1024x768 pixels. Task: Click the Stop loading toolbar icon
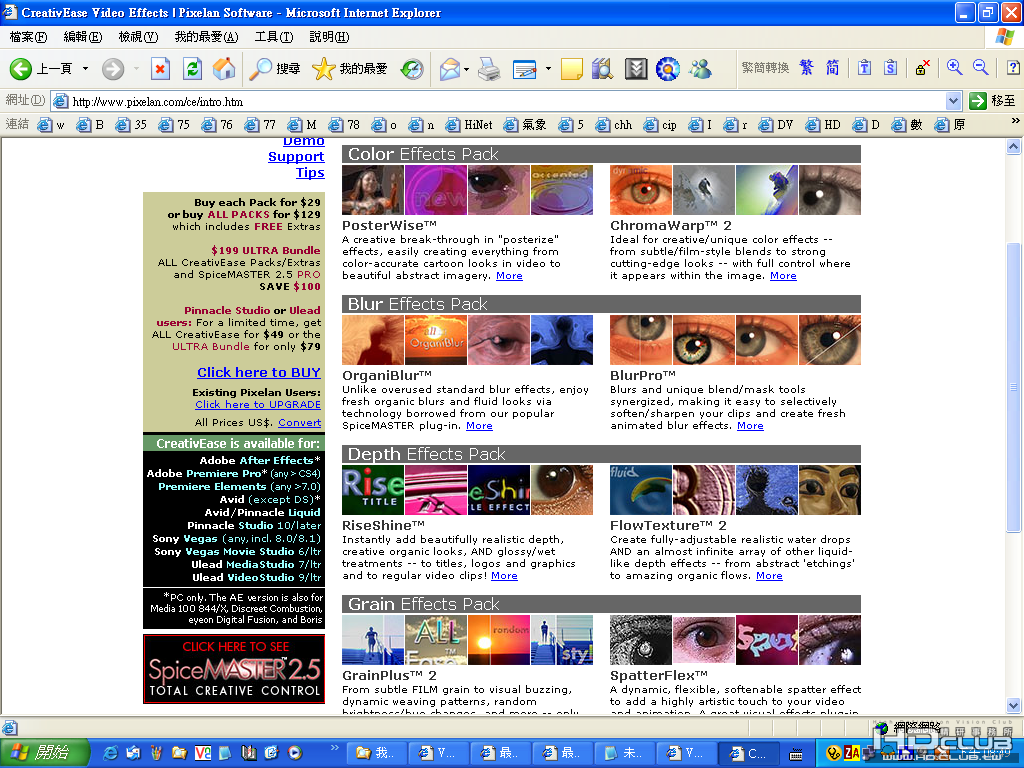click(x=160, y=69)
